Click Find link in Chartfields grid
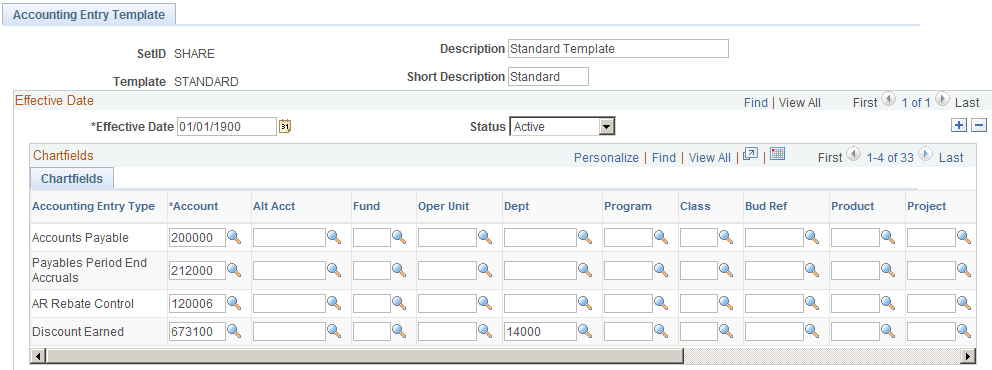Screen dimensions: 992x370 pyautogui.click(x=664, y=158)
